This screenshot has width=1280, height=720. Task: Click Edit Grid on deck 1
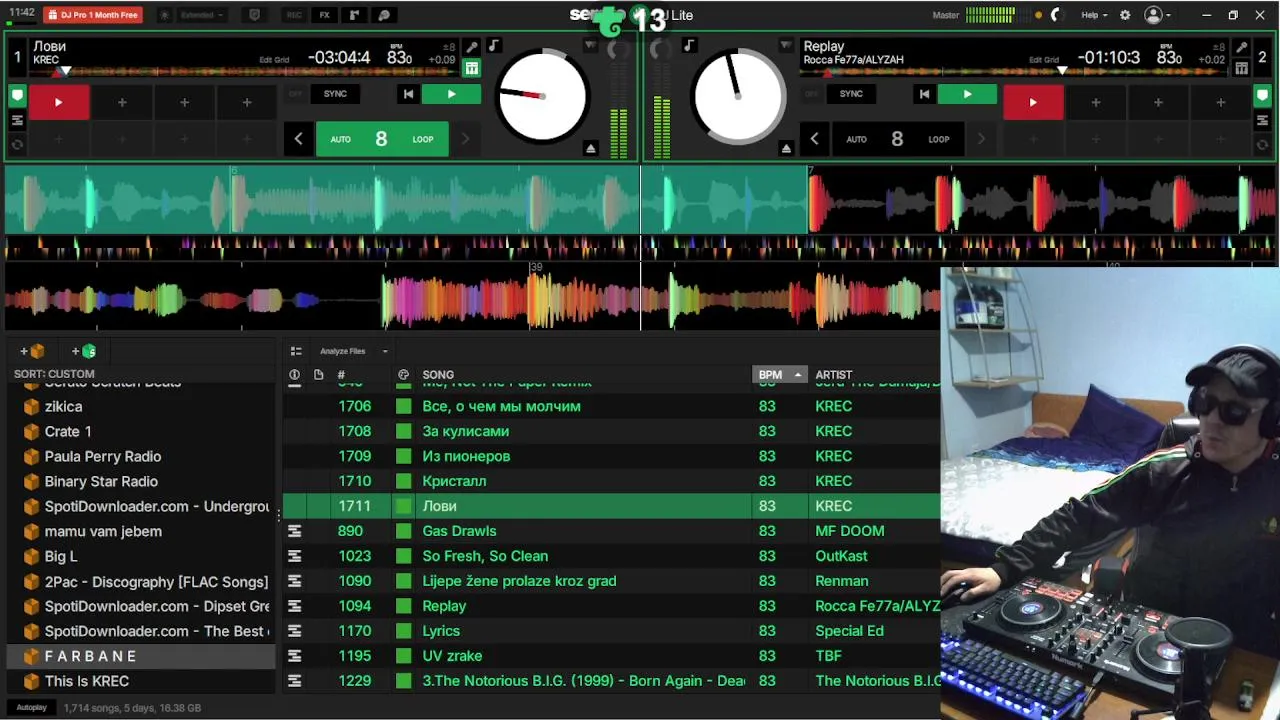274,60
